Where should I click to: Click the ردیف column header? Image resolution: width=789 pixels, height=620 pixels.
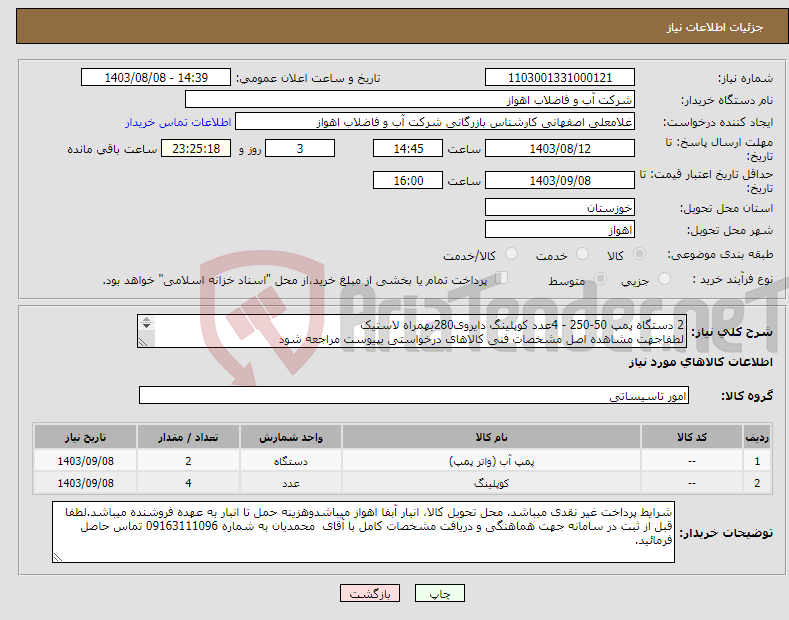(757, 437)
